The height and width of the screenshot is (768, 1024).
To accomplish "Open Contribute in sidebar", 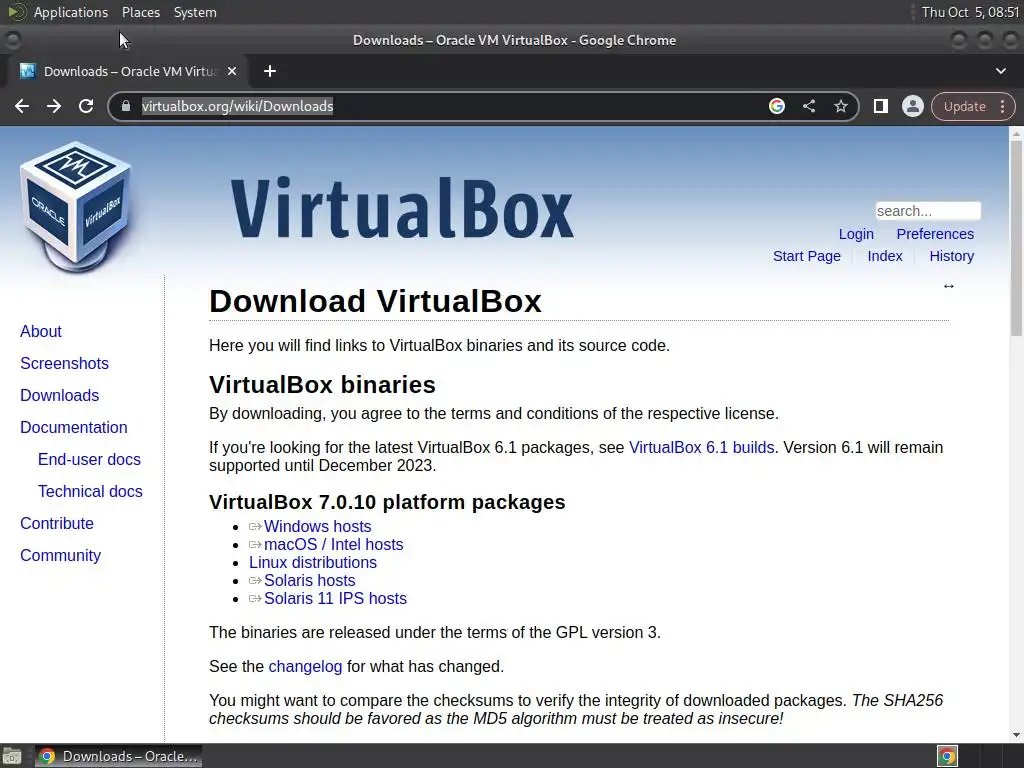I will (x=57, y=523).
